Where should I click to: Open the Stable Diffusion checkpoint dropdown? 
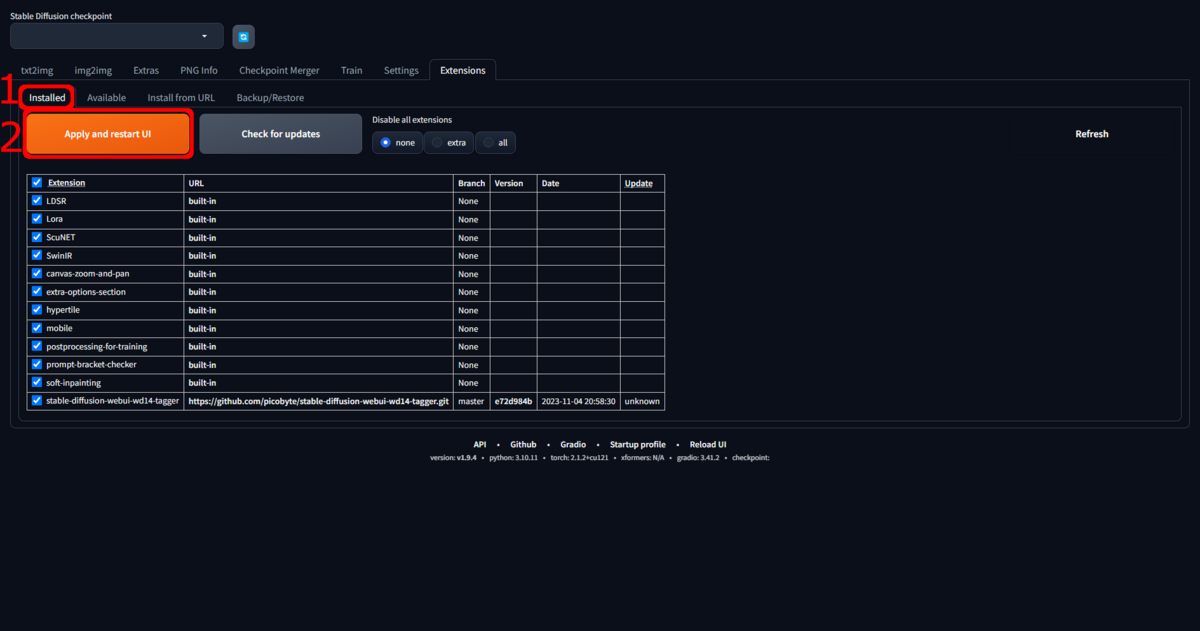point(117,36)
